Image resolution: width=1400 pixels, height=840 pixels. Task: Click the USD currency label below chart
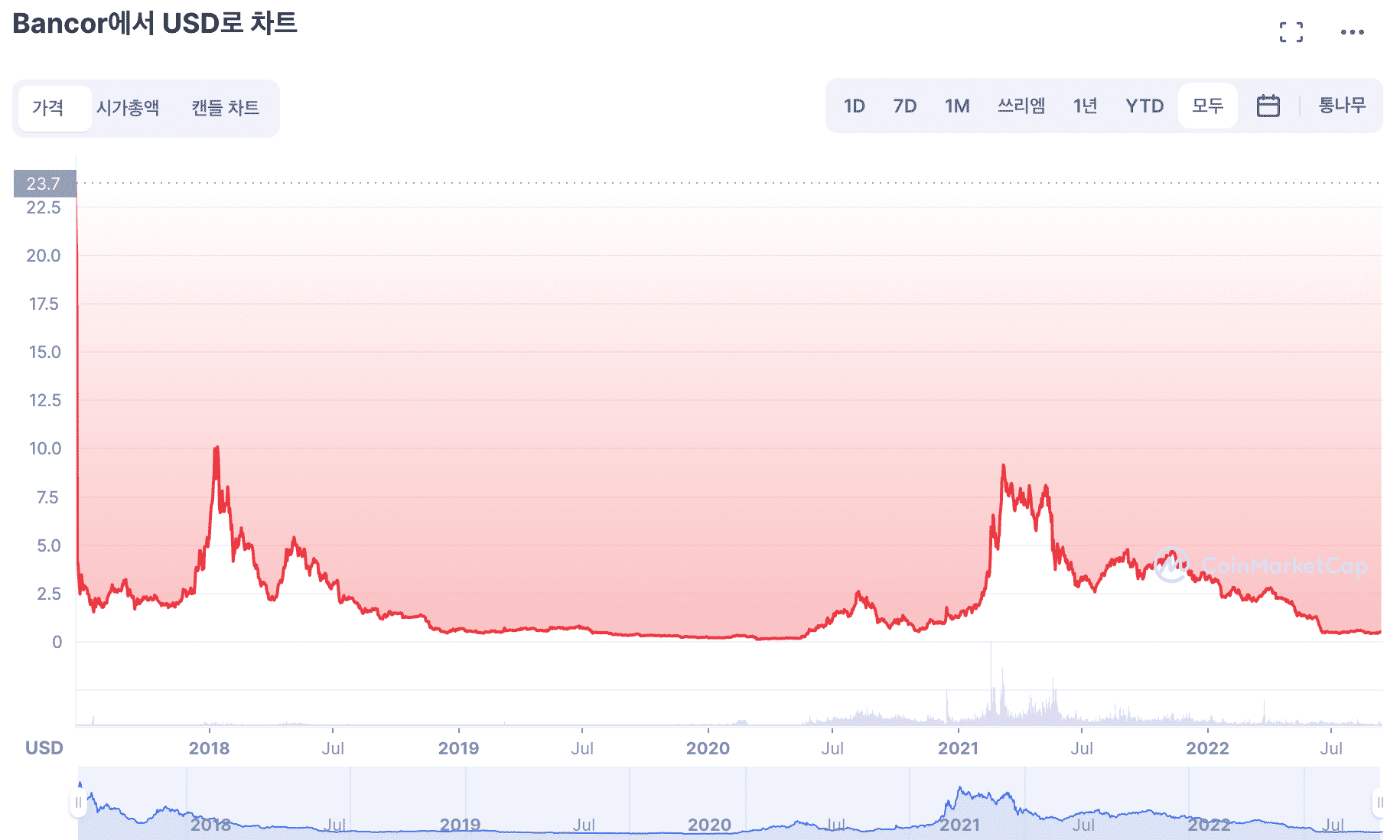44,748
